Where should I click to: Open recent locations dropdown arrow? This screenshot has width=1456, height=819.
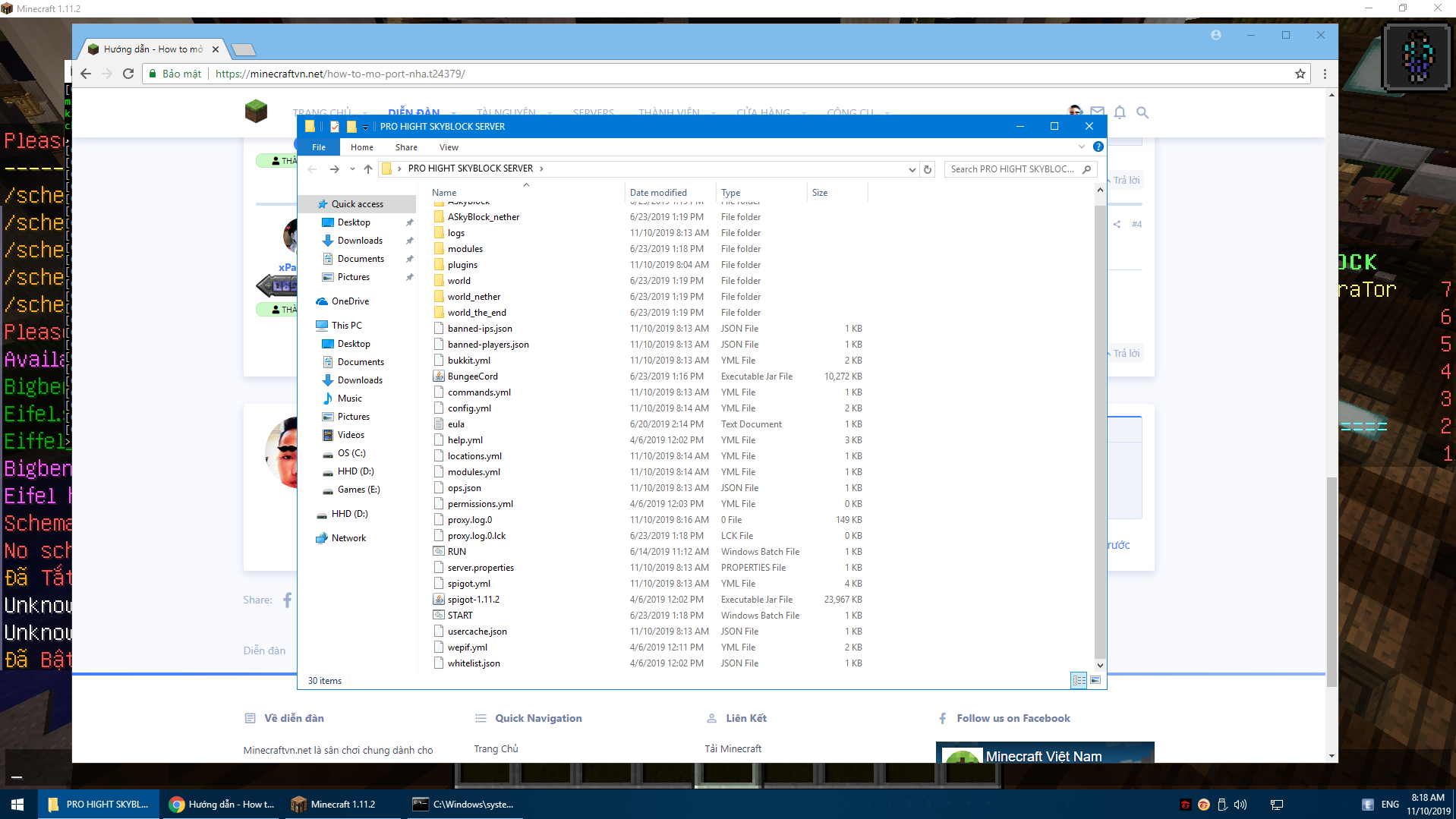pos(352,169)
